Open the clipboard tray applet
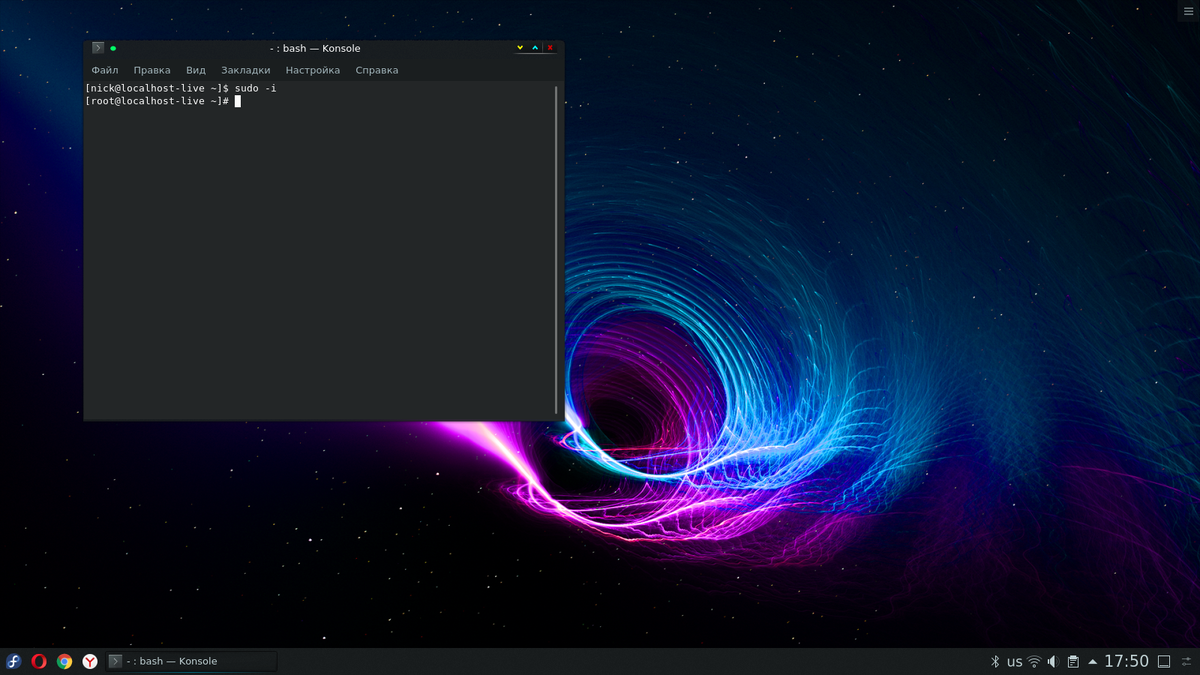This screenshot has height=675, width=1200. [x=1073, y=661]
